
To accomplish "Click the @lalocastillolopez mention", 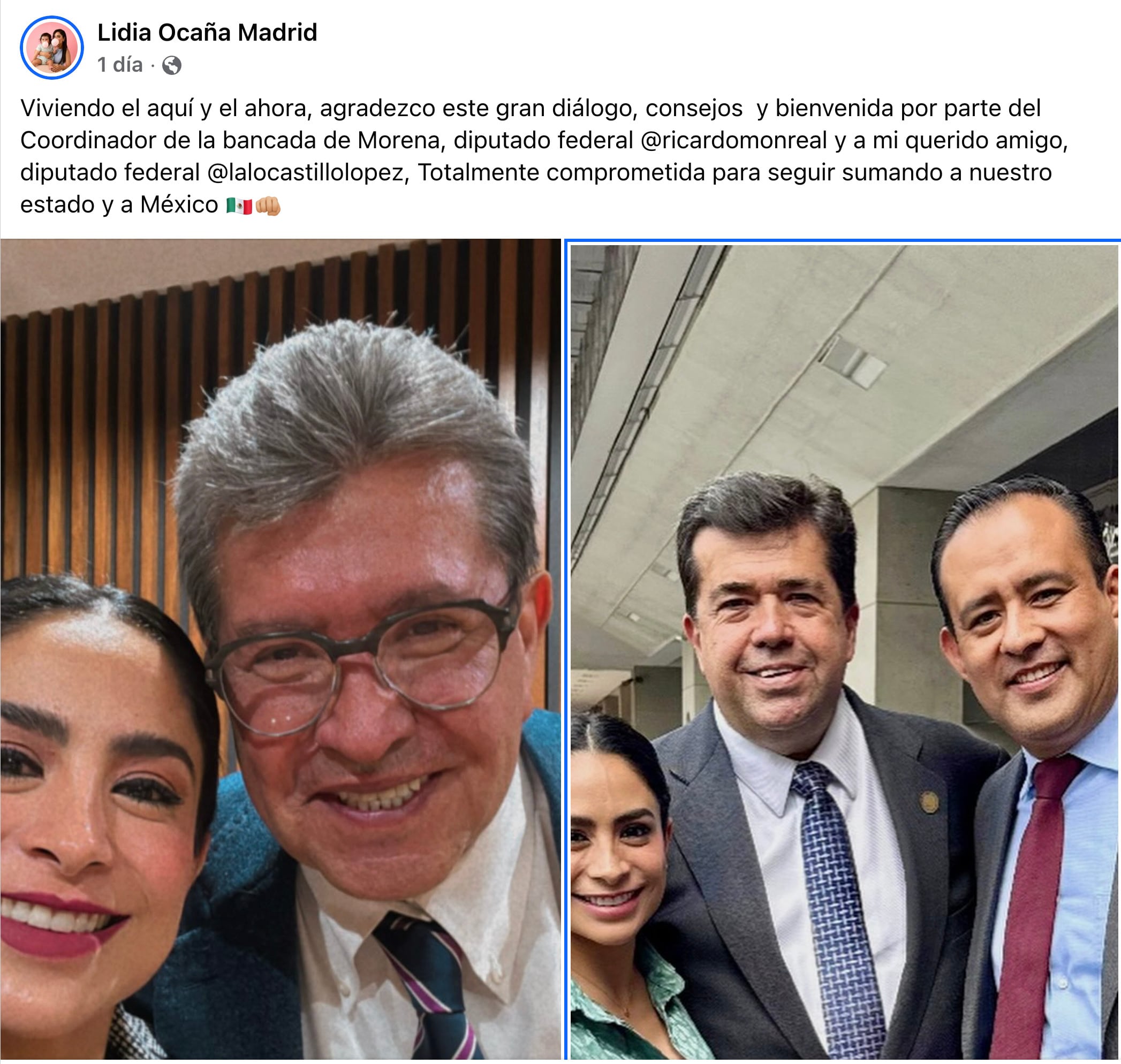I will coord(308,172).
